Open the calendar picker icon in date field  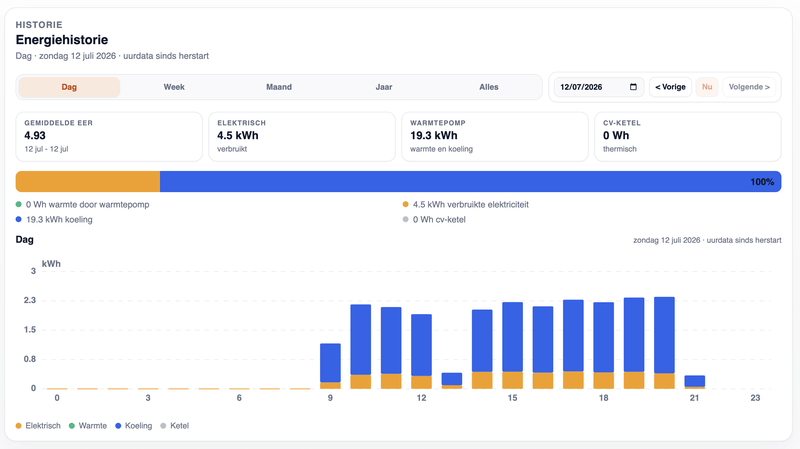tap(633, 87)
